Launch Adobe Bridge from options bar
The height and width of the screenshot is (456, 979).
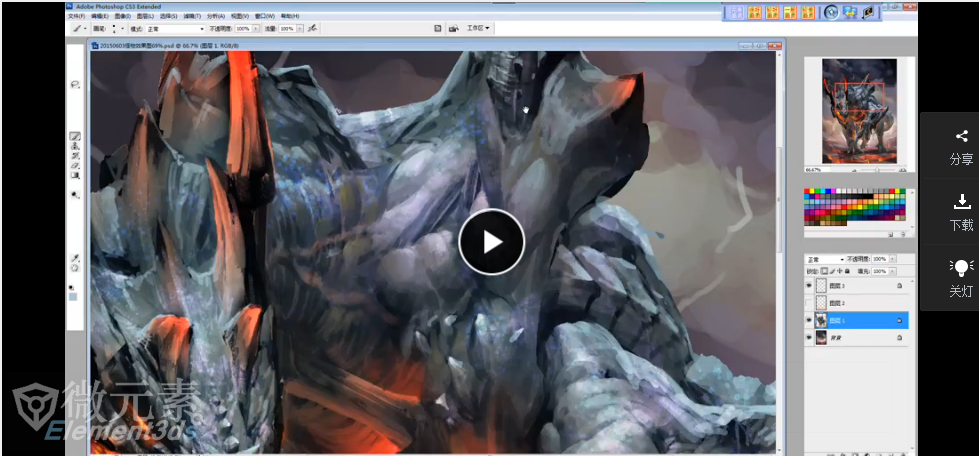click(453, 28)
